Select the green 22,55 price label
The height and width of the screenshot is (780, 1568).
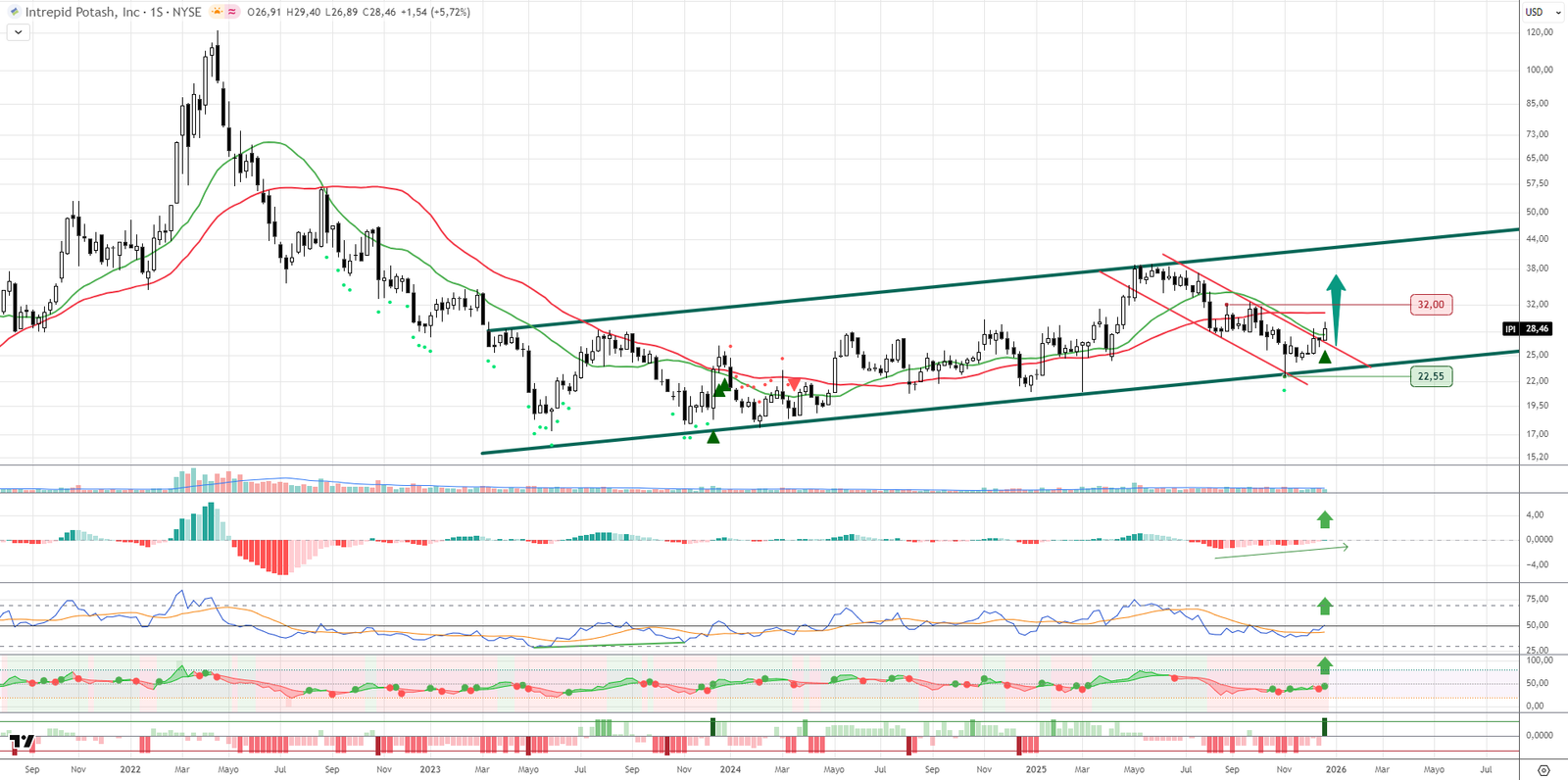1431,376
